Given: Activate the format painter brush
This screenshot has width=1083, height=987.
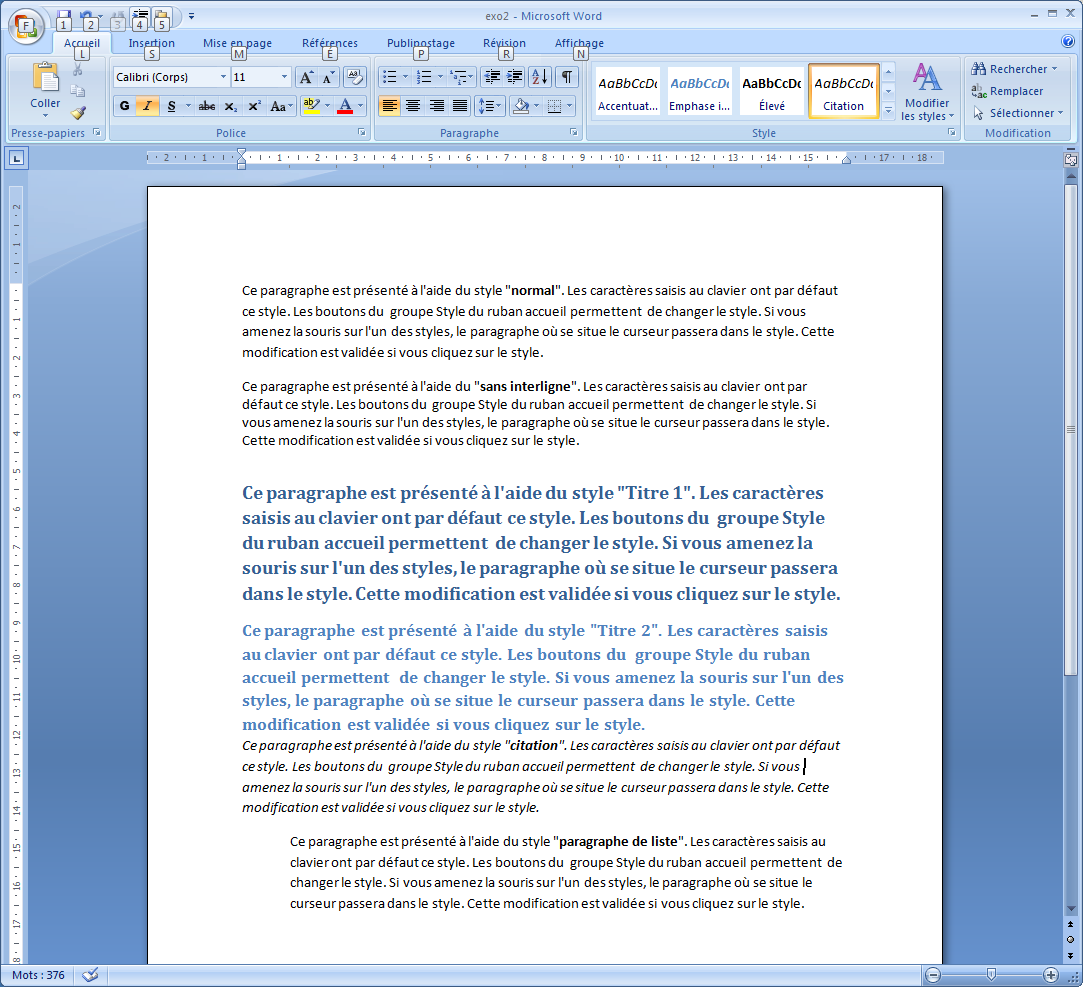Looking at the screenshot, I should pos(78,112).
